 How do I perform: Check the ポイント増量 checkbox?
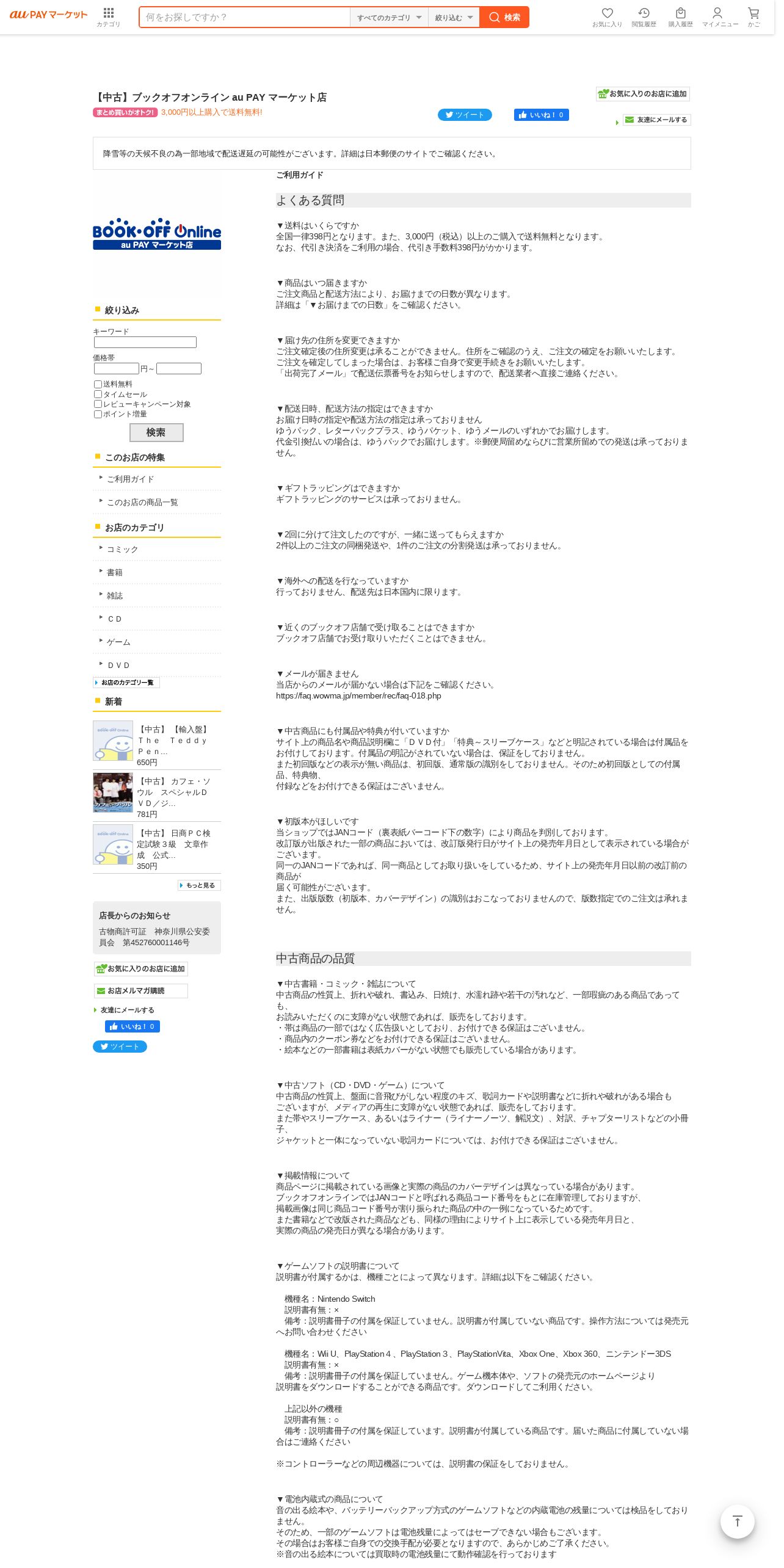pyautogui.click(x=98, y=414)
